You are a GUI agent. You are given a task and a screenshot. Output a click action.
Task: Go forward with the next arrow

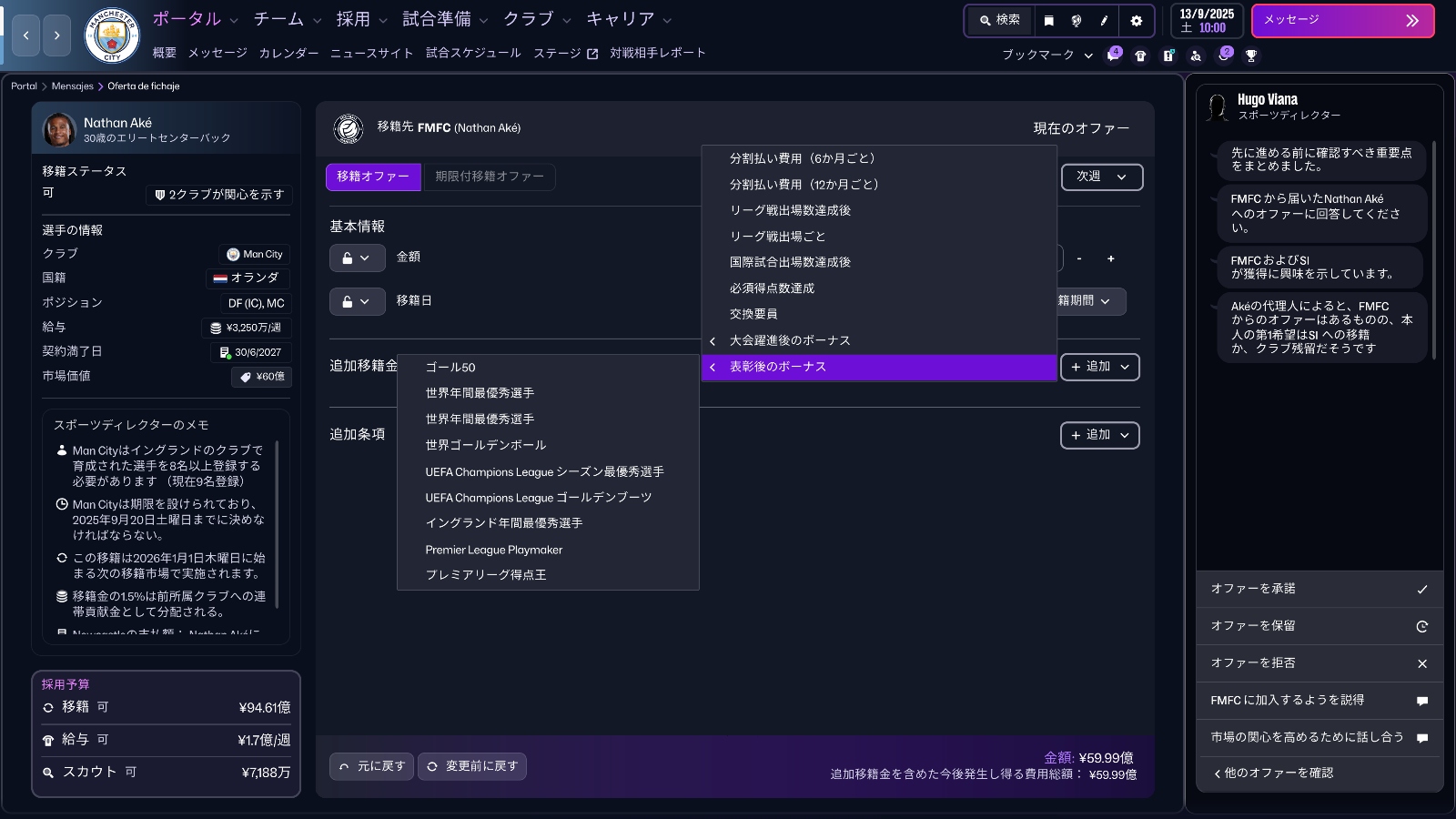pos(56,35)
